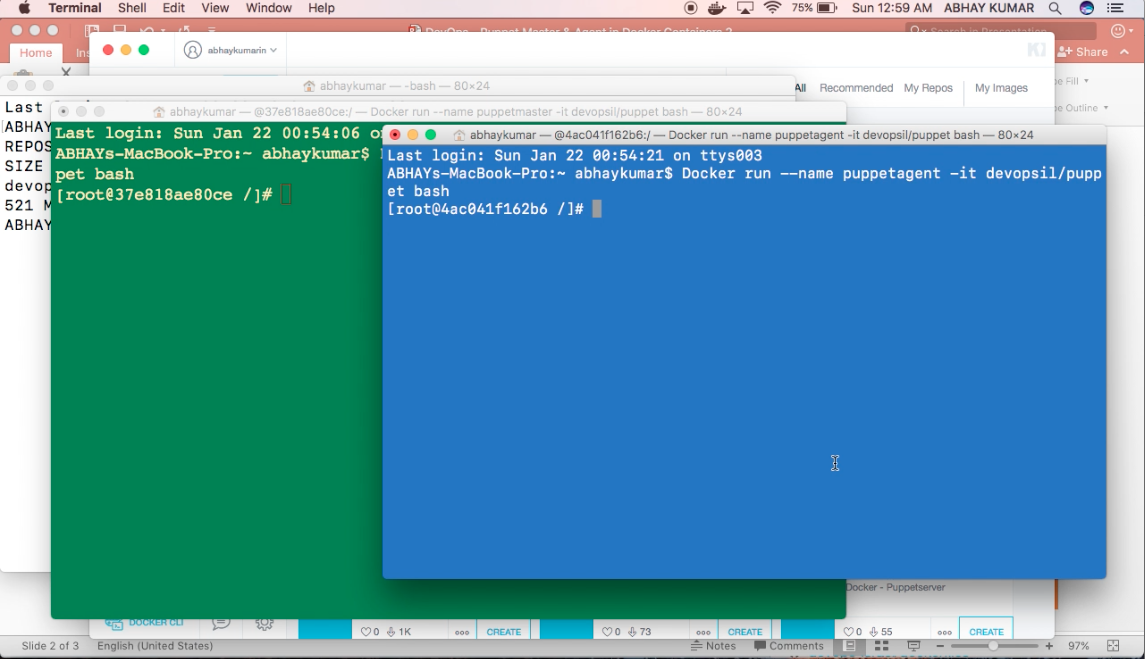Click the heart icon on the 73 card

607,632
